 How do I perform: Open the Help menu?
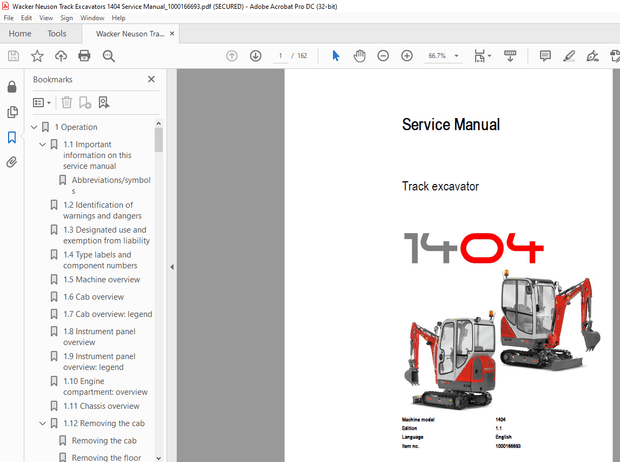tap(118, 18)
